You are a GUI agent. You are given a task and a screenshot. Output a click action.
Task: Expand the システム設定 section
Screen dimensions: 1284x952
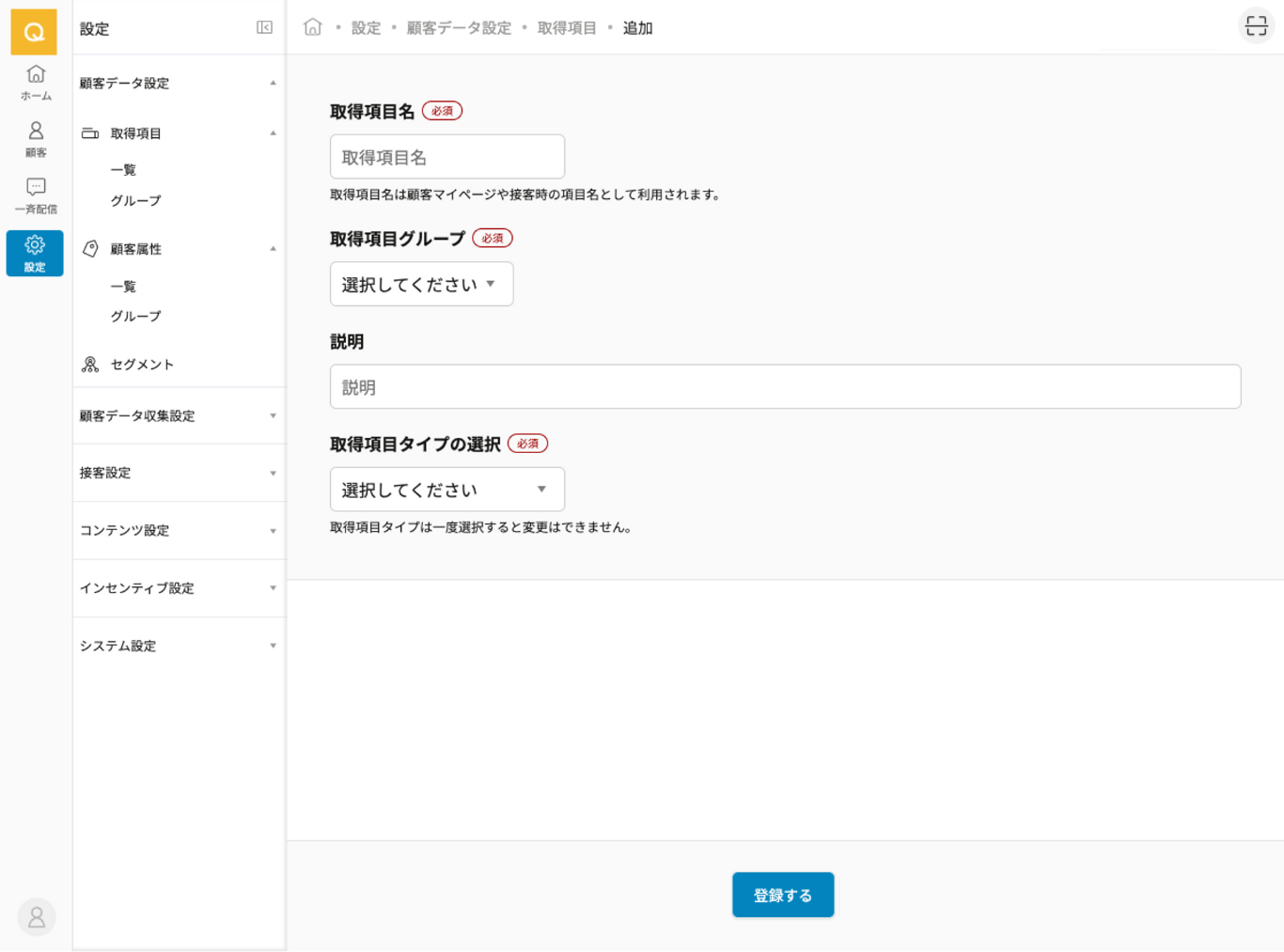click(179, 646)
